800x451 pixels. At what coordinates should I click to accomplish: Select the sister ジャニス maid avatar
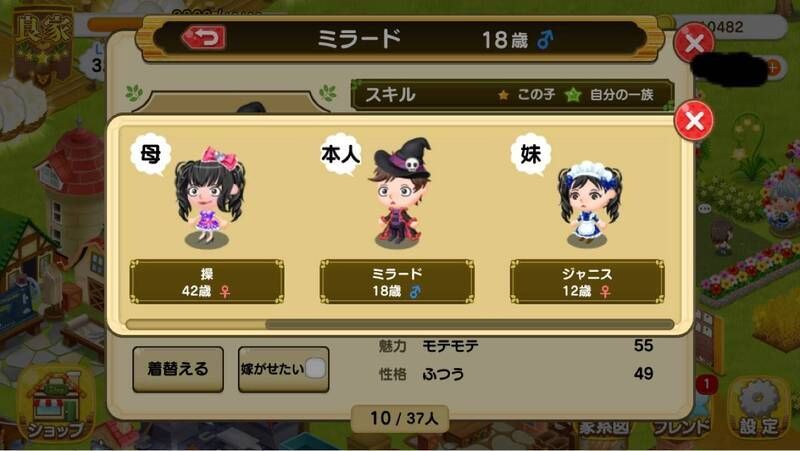point(589,204)
